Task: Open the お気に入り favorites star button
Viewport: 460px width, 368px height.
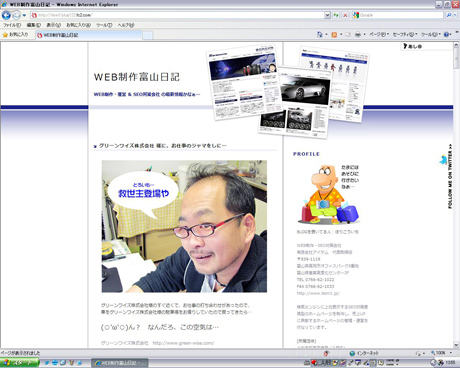Action: (15, 35)
